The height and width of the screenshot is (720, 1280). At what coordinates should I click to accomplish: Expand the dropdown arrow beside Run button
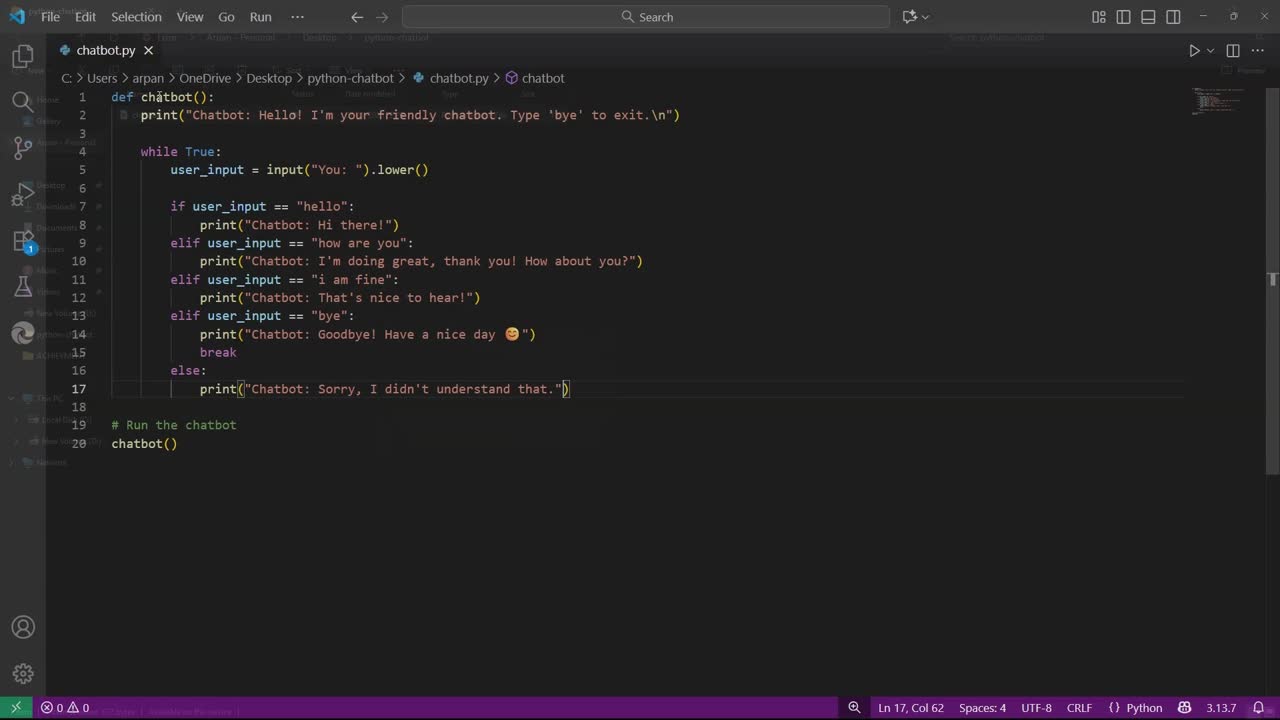[x=1210, y=50]
